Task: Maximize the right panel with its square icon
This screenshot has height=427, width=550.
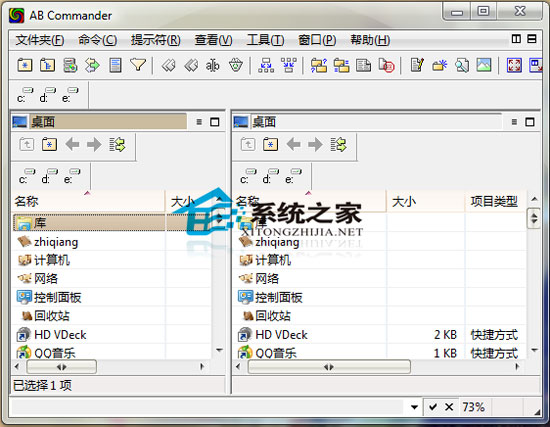Action: click(x=530, y=122)
